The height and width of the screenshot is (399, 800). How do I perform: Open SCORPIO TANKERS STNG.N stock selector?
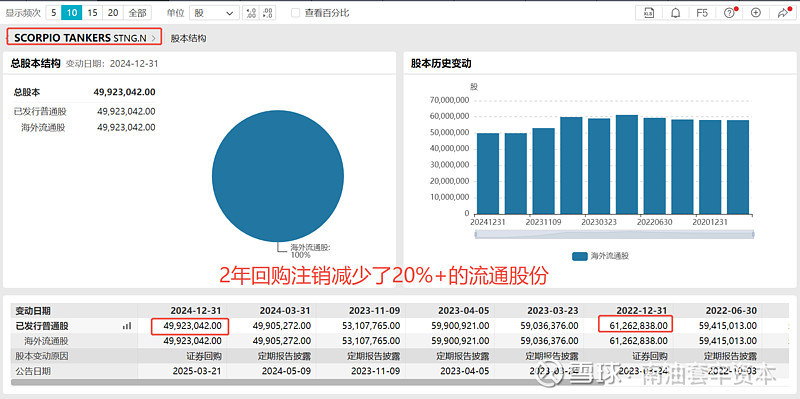84,37
